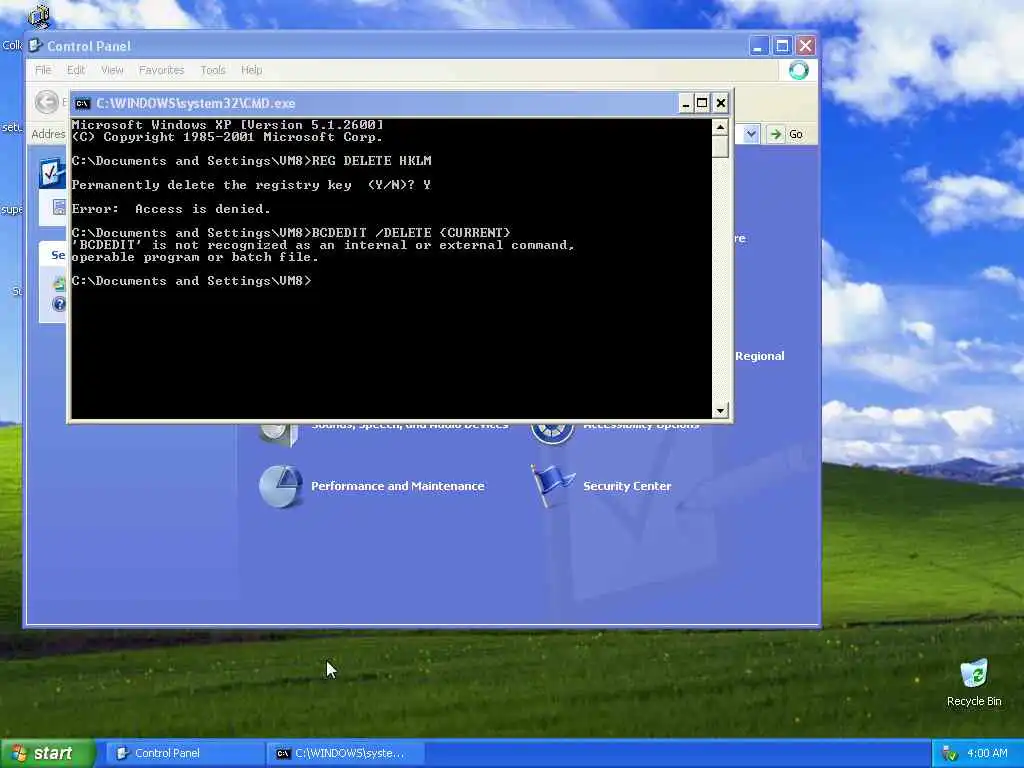Image resolution: width=1024 pixels, height=768 pixels.
Task: Click the help question mark icon in side pane
Action: click(59, 304)
